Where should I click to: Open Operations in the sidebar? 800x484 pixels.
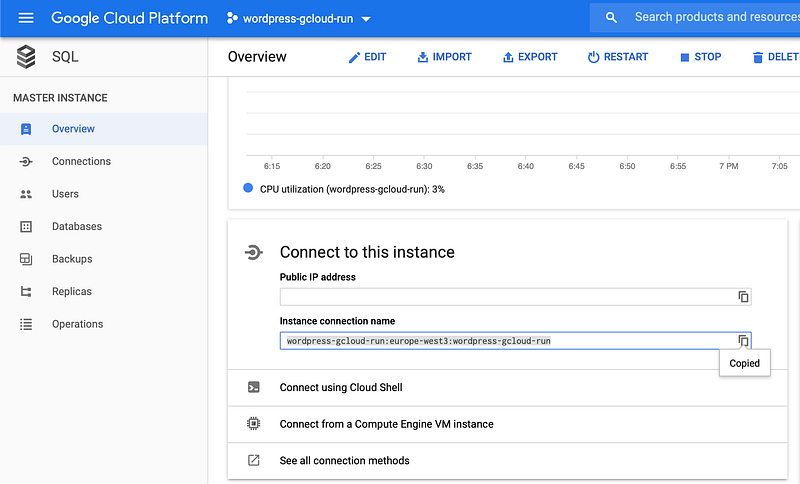click(104, 325)
